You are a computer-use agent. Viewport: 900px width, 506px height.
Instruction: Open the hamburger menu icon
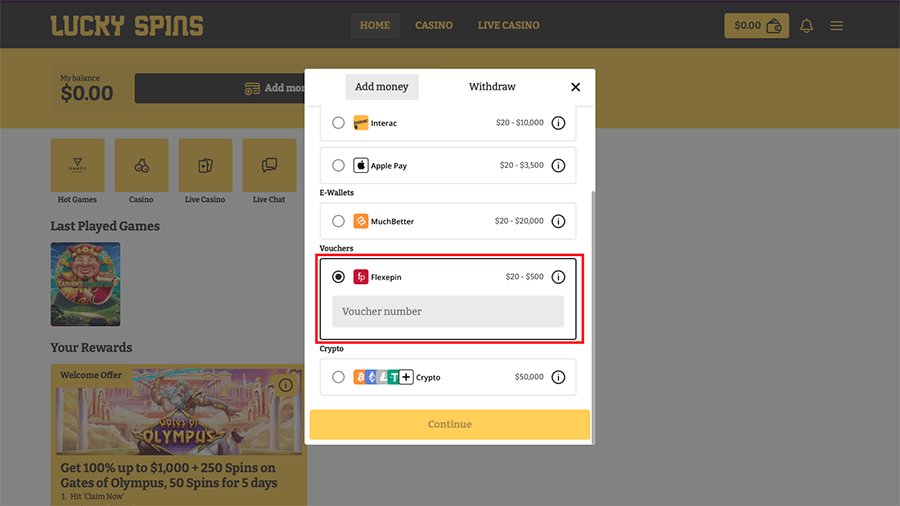pos(837,26)
